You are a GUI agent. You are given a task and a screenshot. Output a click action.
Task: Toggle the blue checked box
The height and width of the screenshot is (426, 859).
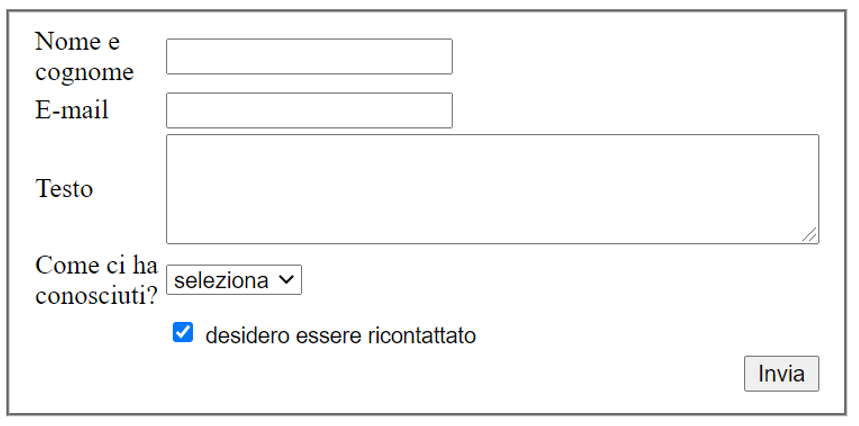183,333
